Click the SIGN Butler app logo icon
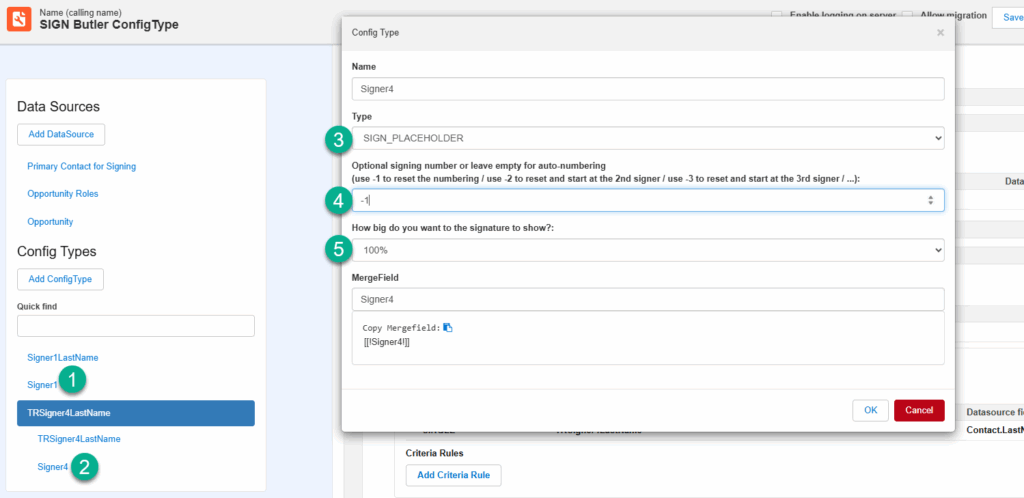The image size is (1024, 498). point(19,18)
